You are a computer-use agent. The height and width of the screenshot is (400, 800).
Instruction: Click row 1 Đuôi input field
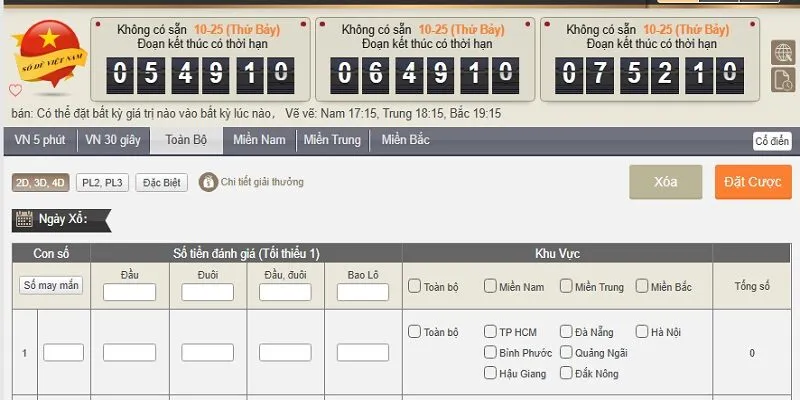click(208, 353)
